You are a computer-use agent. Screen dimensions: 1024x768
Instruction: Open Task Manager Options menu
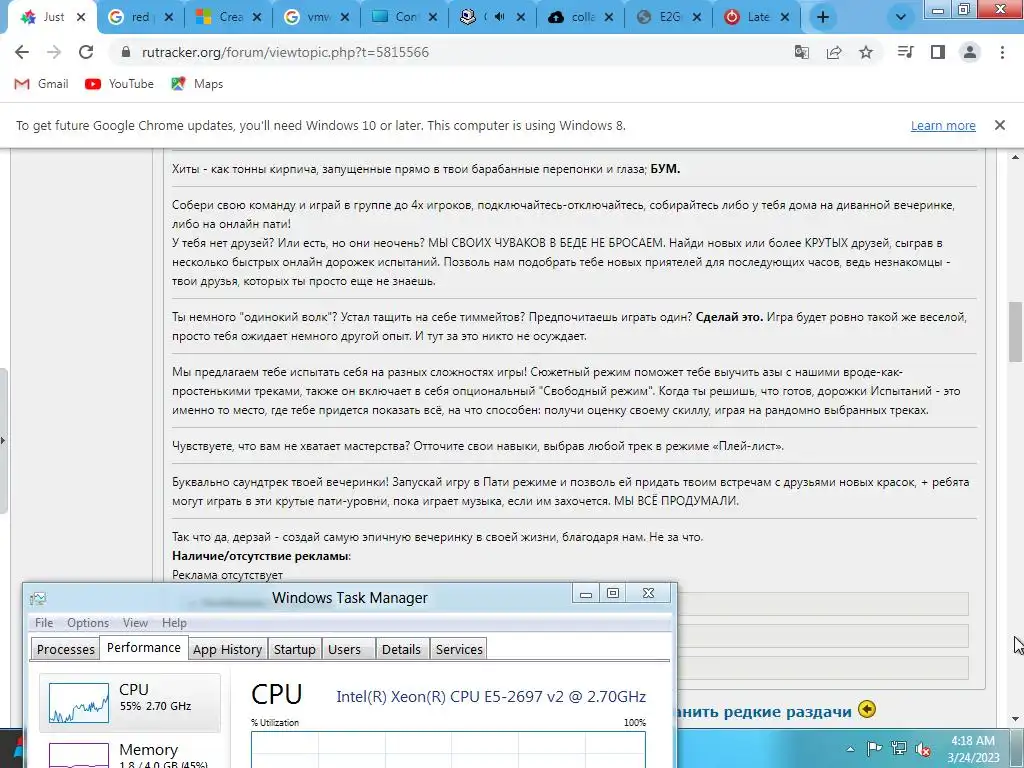pyautogui.click(x=88, y=623)
